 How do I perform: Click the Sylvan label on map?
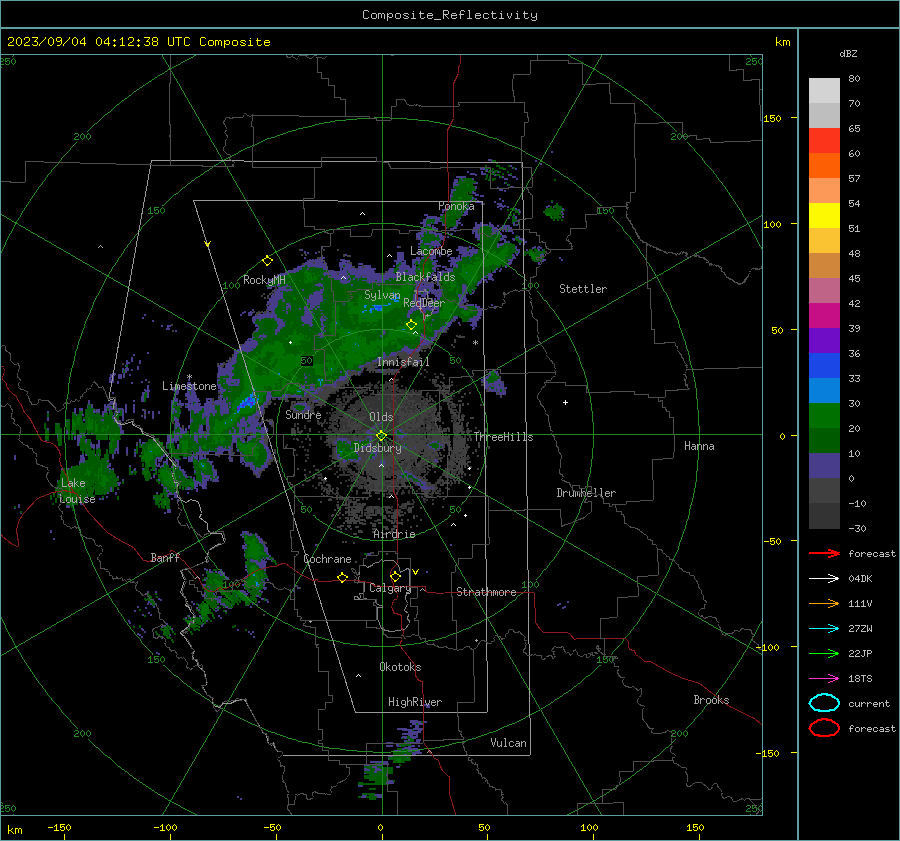(382, 295)
